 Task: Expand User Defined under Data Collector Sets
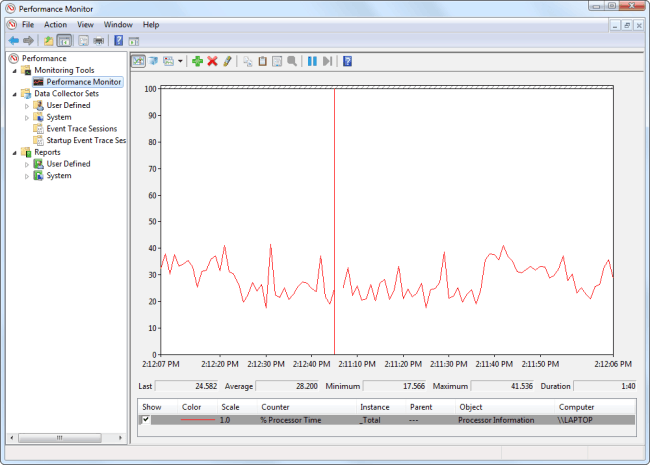coord(27,105)
